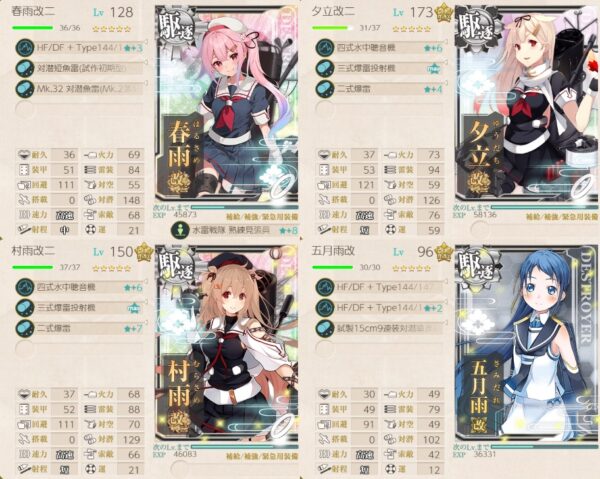
Task: Click the resupply/reinforce label under Harusame's card
Action: (x=262, y=217)
